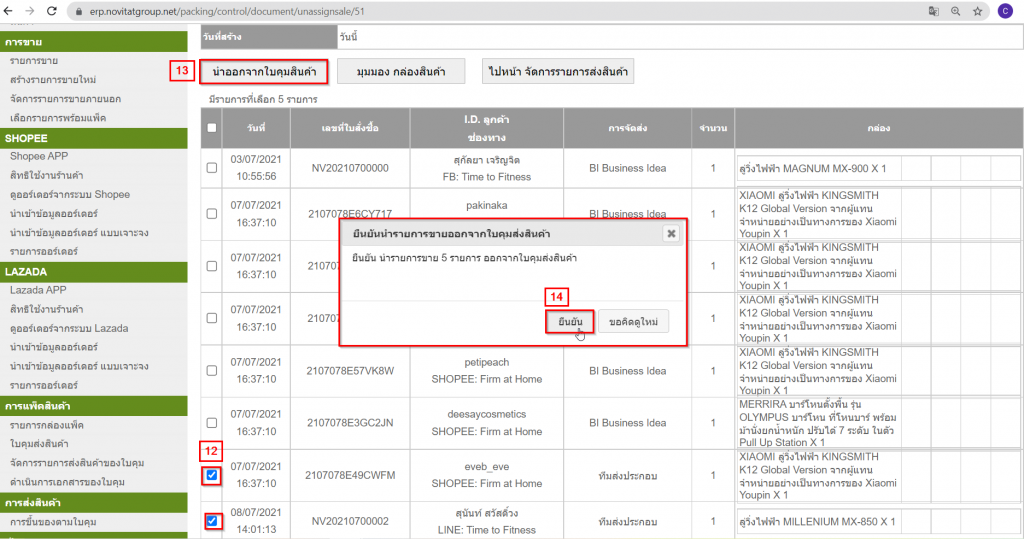Open the purple profile avatar

click(x=1004, y=11)
